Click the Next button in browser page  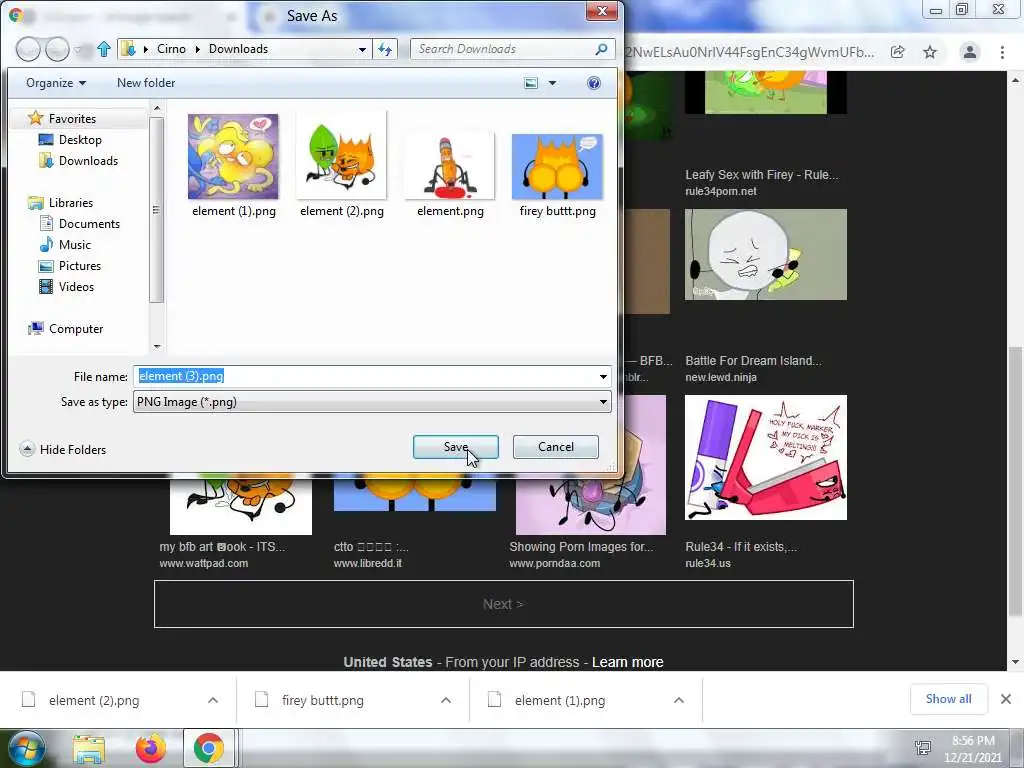tap(504, 604)
